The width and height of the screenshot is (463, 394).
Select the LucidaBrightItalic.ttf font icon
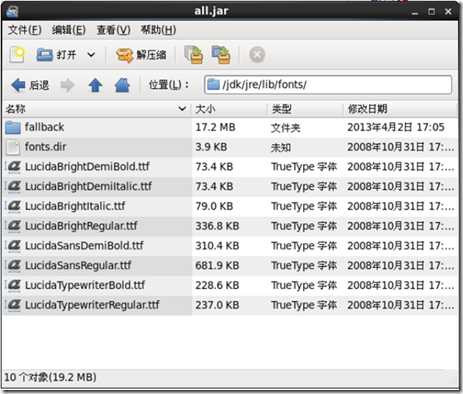click(x=14, y=206)
